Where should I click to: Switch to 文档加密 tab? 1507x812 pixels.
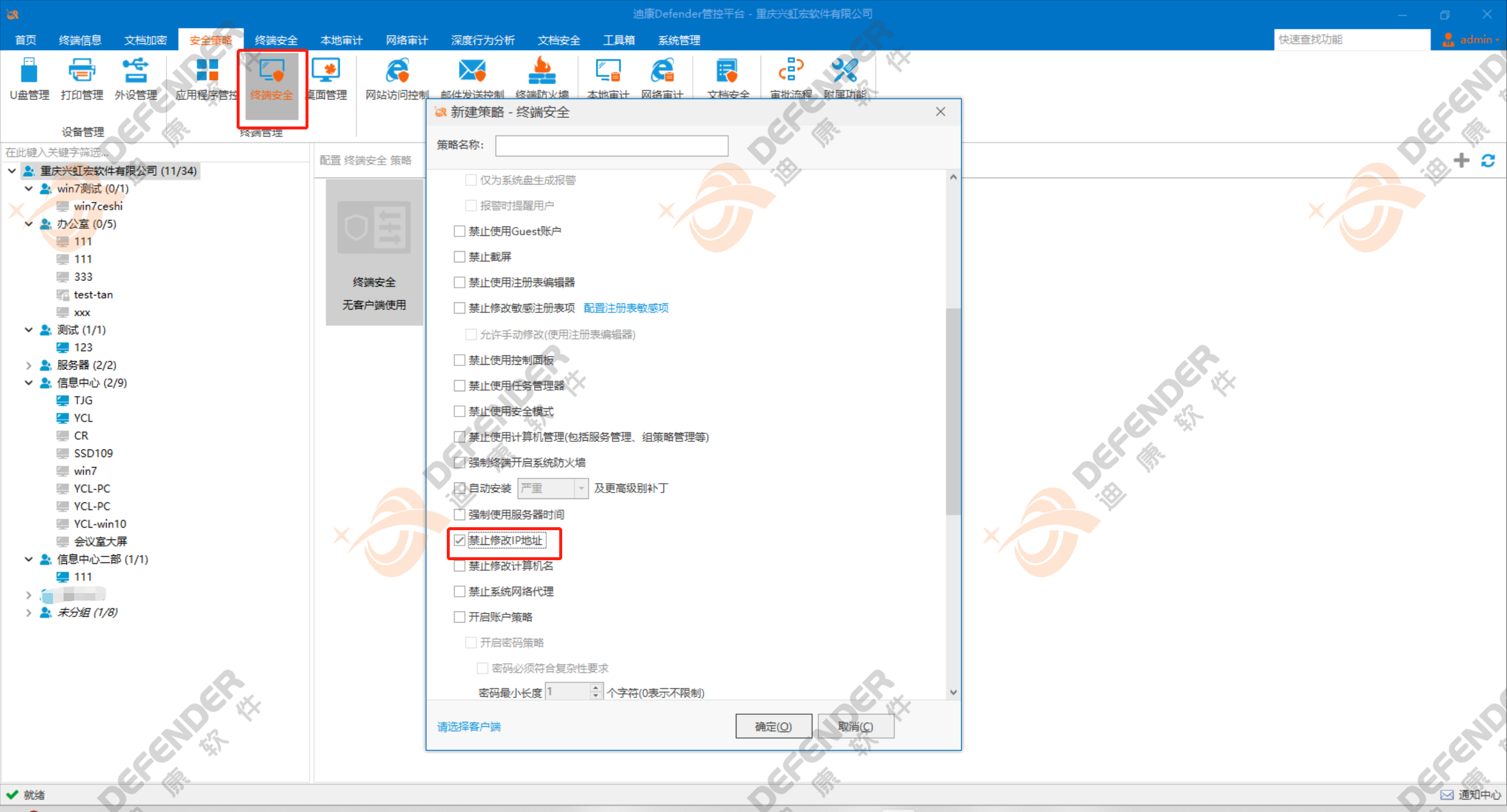point(145,40)
